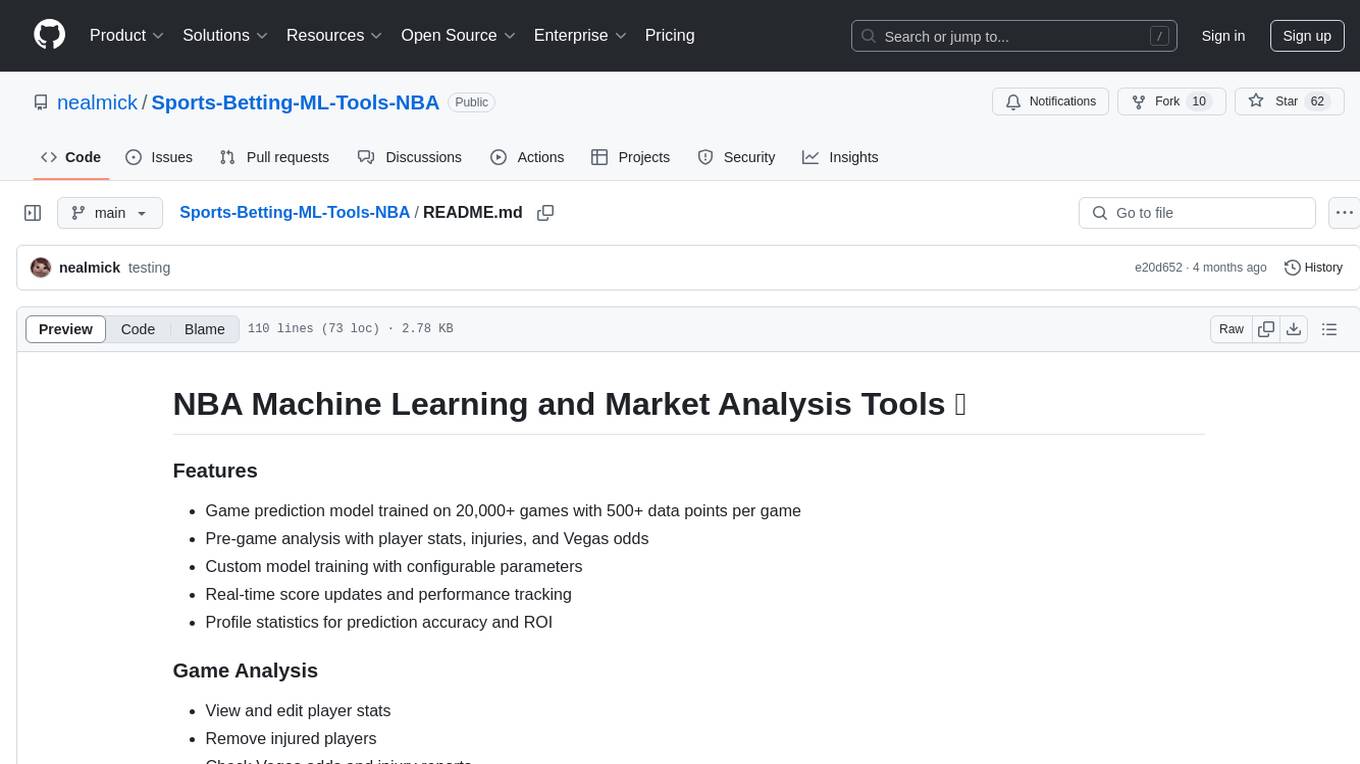The width and height of the screenshot is (1360, 764).
Task: Expand the Enterprise menu
Action: coord(580,35)
